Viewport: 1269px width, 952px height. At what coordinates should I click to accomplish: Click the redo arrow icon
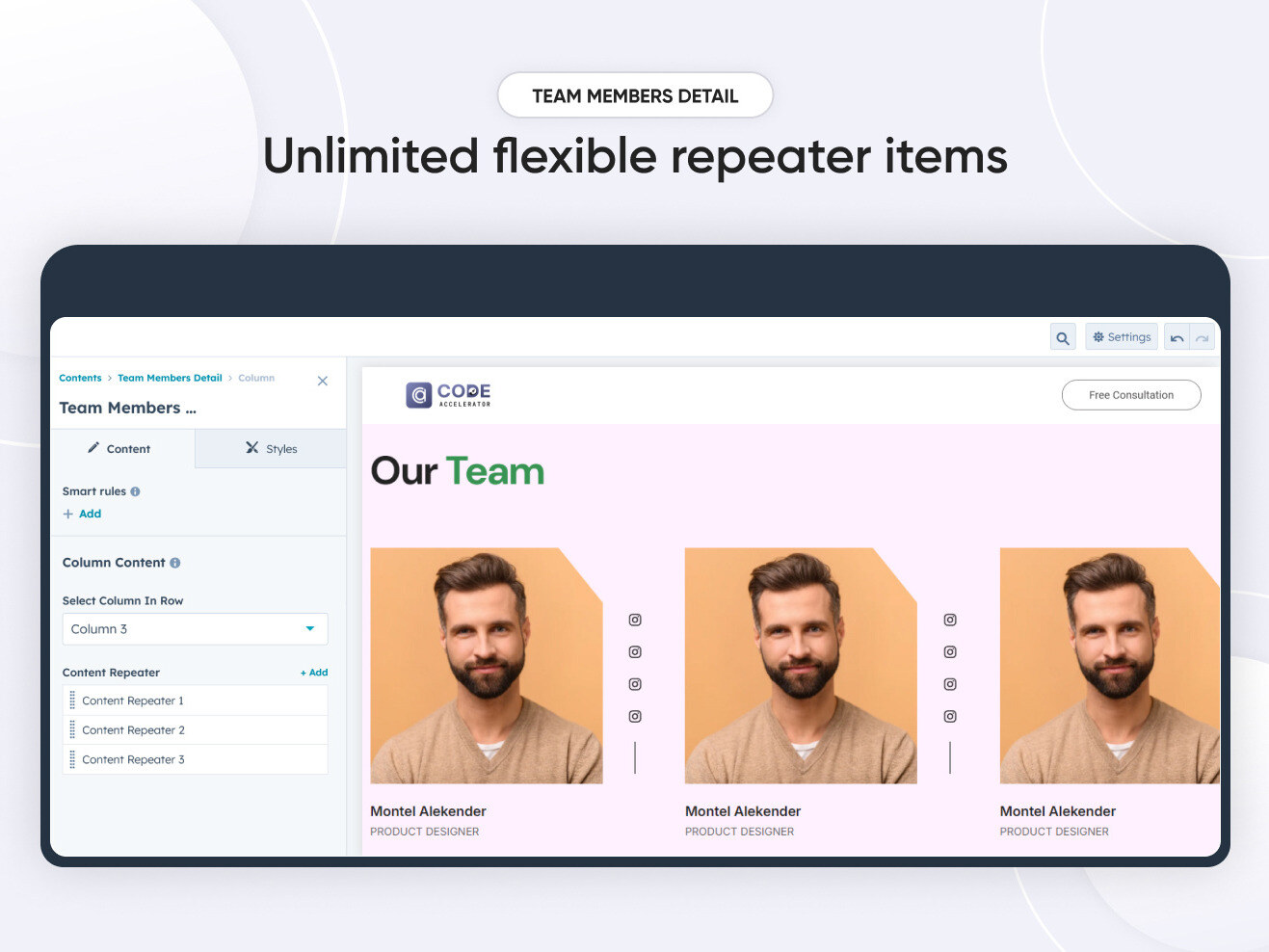pos(1202,338)
